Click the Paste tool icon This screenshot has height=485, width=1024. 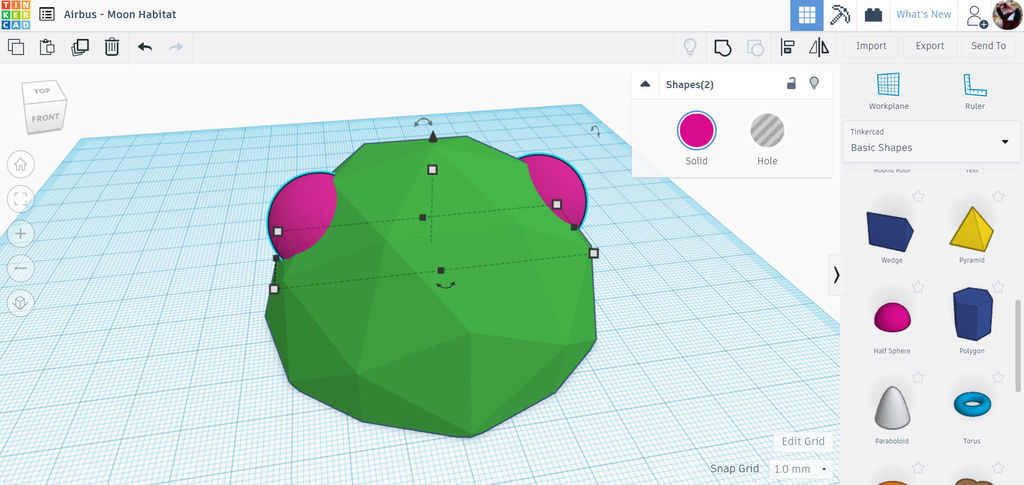[47, 47]
